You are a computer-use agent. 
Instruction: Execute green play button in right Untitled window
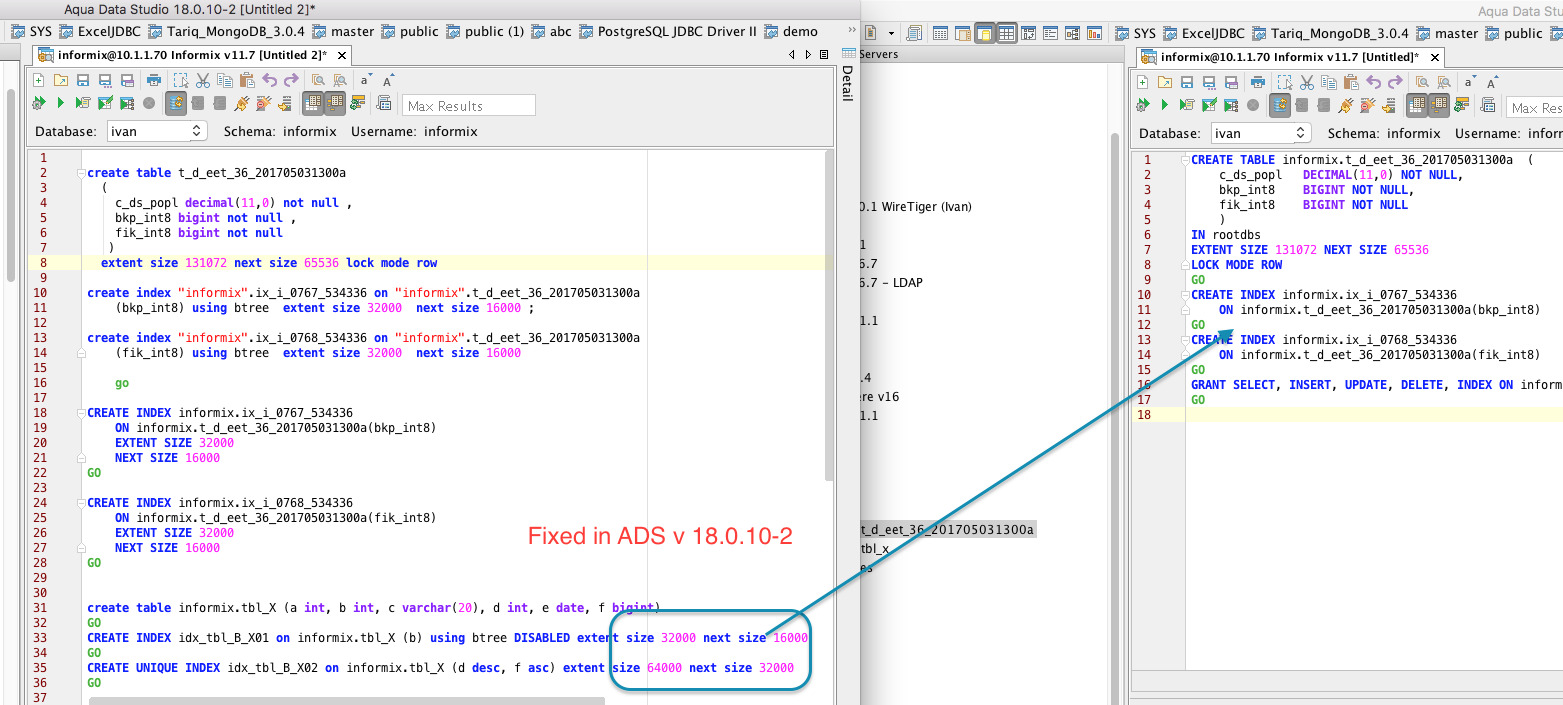[x=1164, y=104]
